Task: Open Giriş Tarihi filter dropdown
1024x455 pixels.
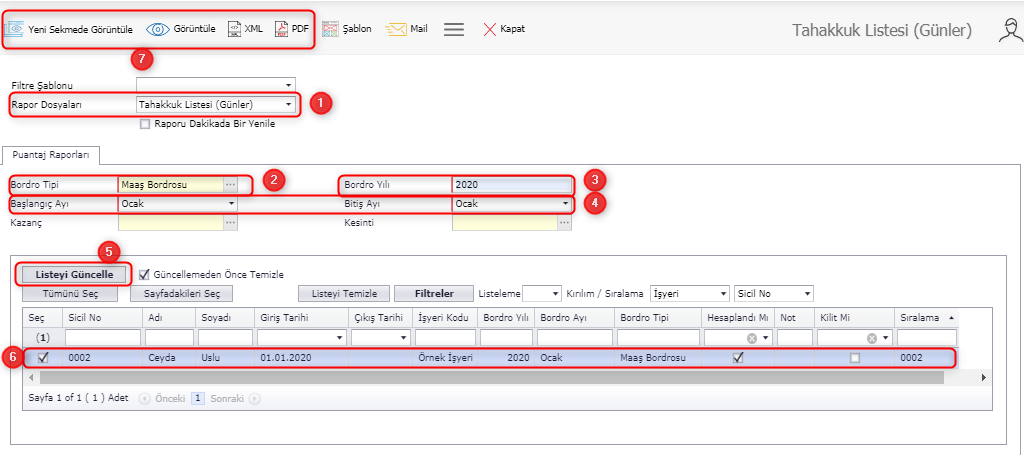Action: (x=339, y=338)
